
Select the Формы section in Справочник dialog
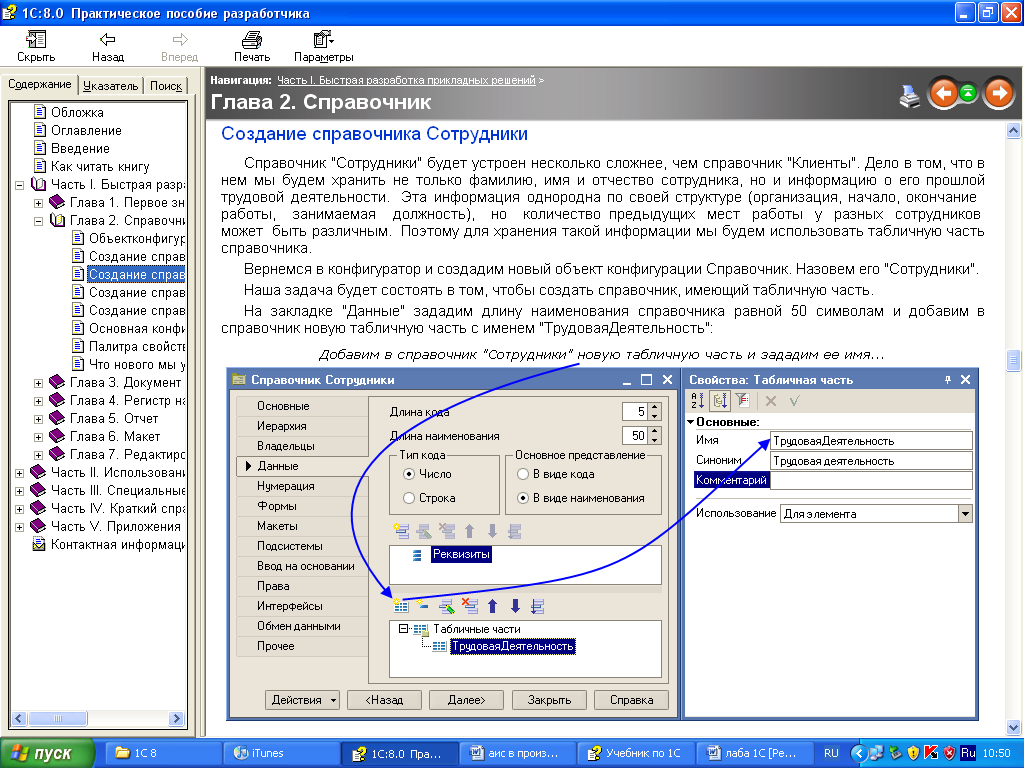(302, 506)
